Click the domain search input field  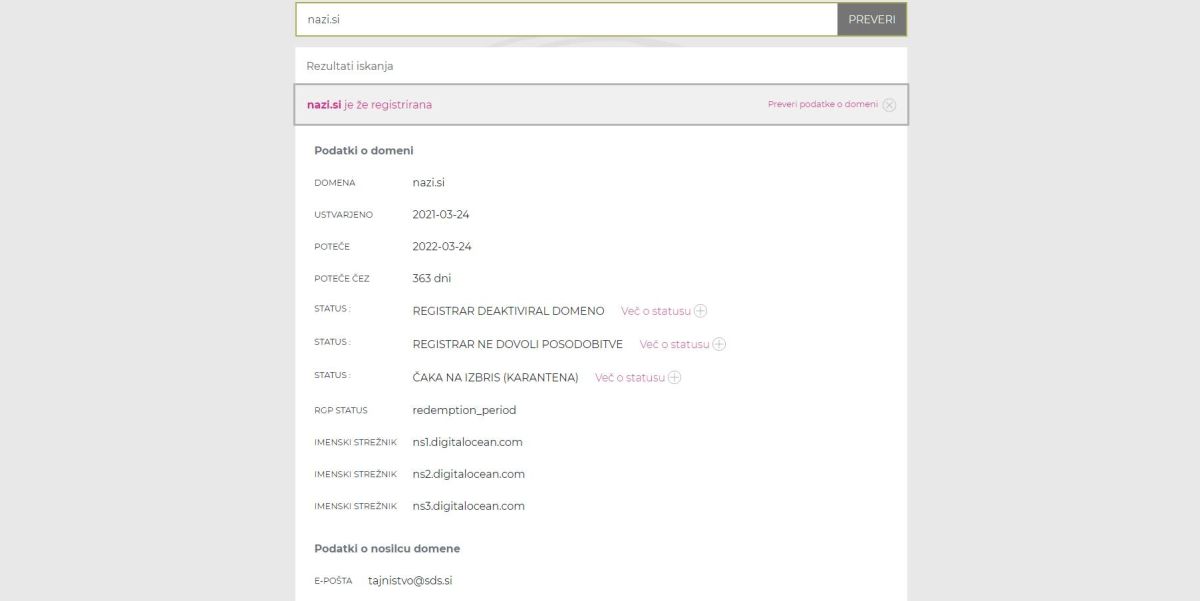(566, 20)
